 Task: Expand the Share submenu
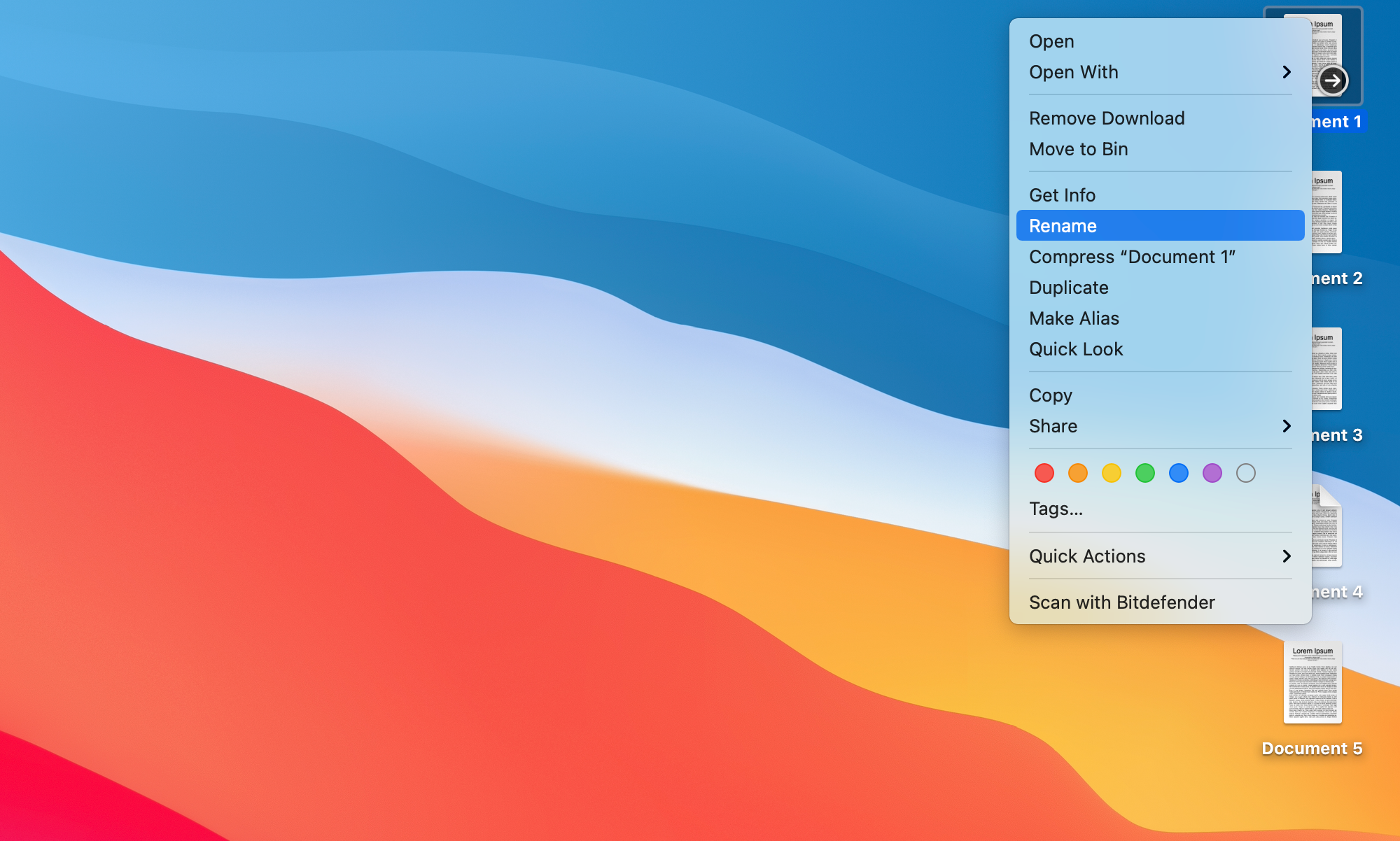tap(1160, 426)
